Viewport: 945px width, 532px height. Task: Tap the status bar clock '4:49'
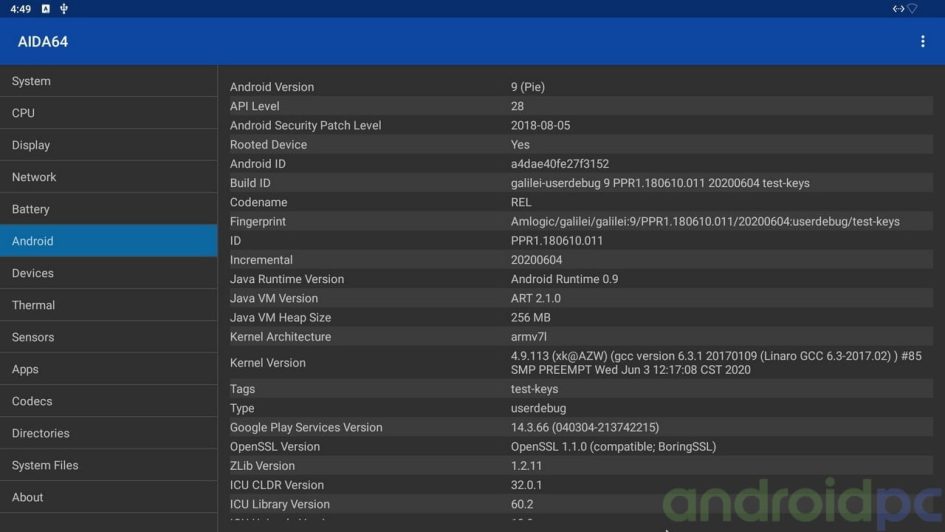pyautogui.click(x=20, y=9)
